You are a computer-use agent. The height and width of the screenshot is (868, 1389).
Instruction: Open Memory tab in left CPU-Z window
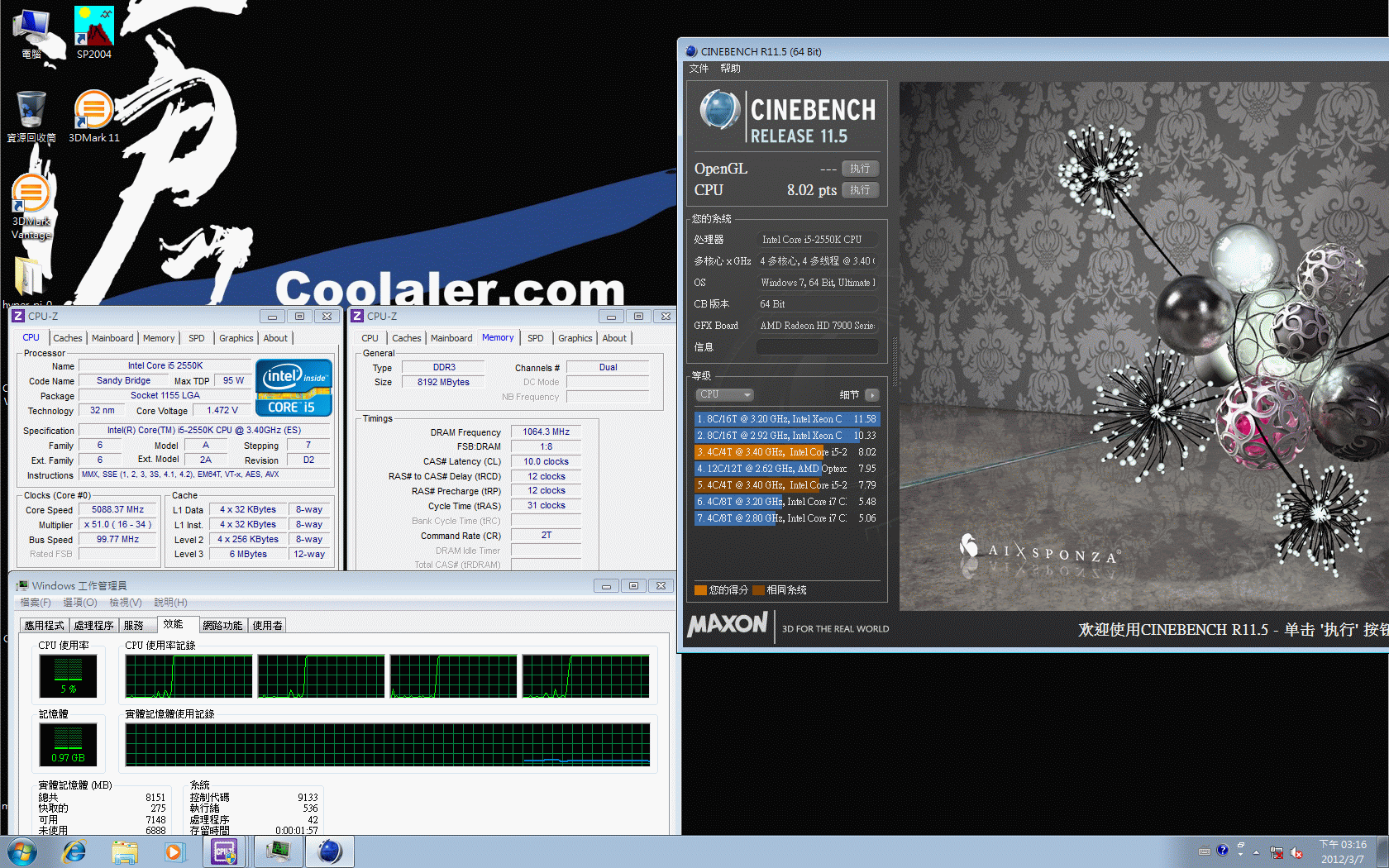159,338
